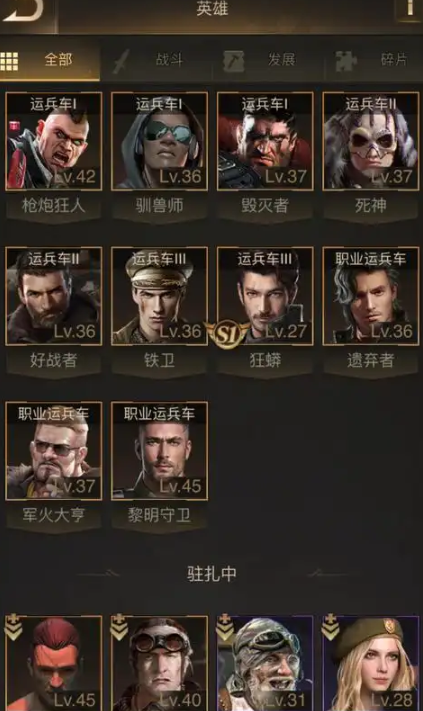Open the 狂蟒 hero card

[265, 296]
